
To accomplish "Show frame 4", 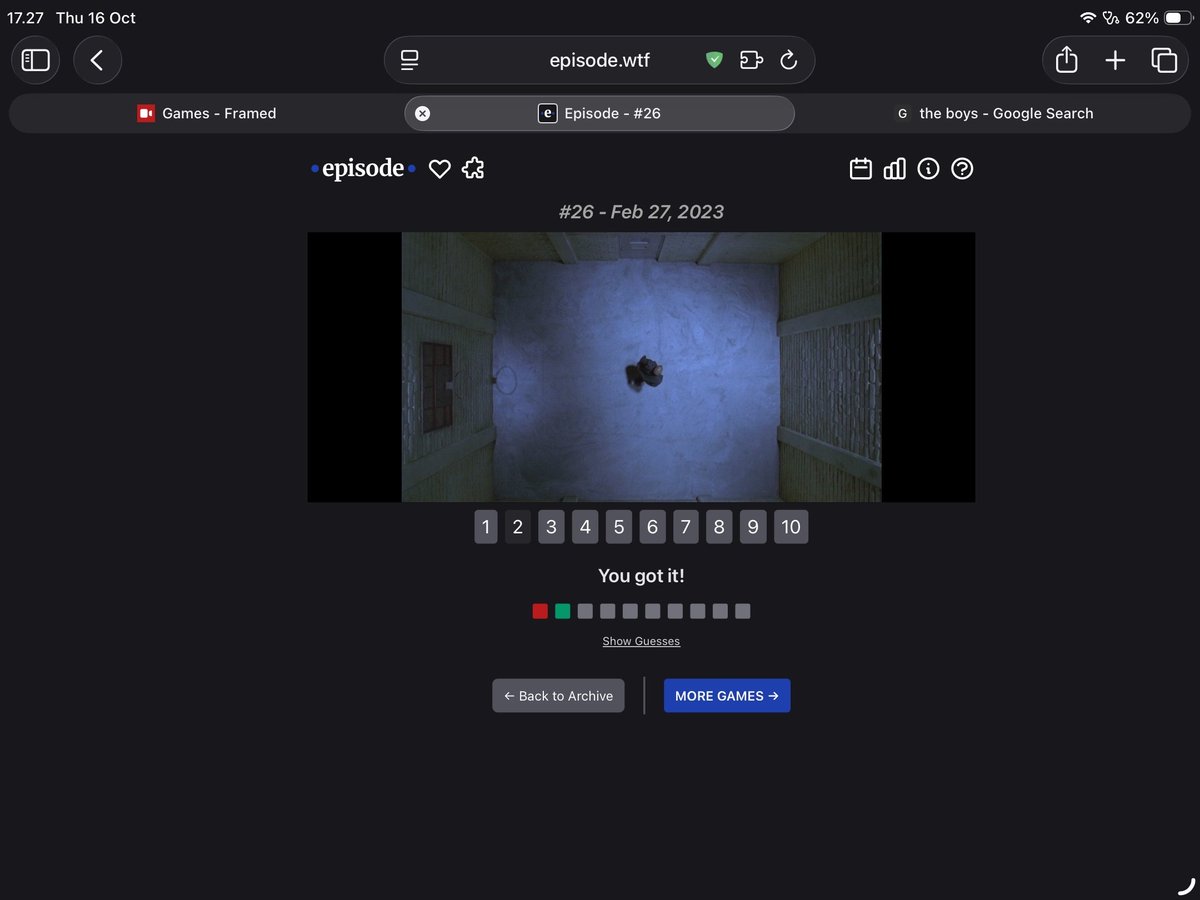I will click(585, 527).
